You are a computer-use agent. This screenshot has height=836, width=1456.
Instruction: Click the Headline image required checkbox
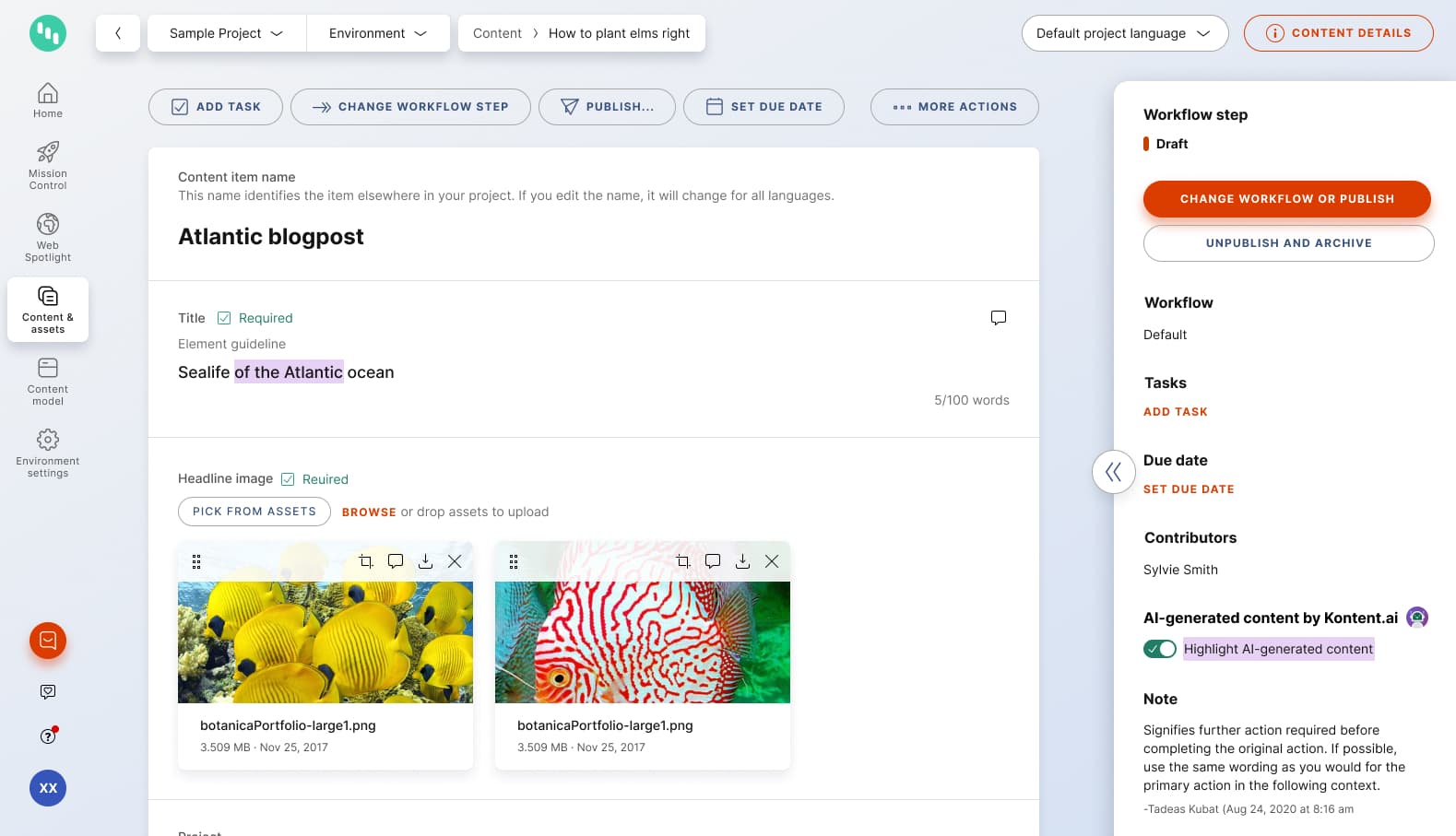point(288,479)
